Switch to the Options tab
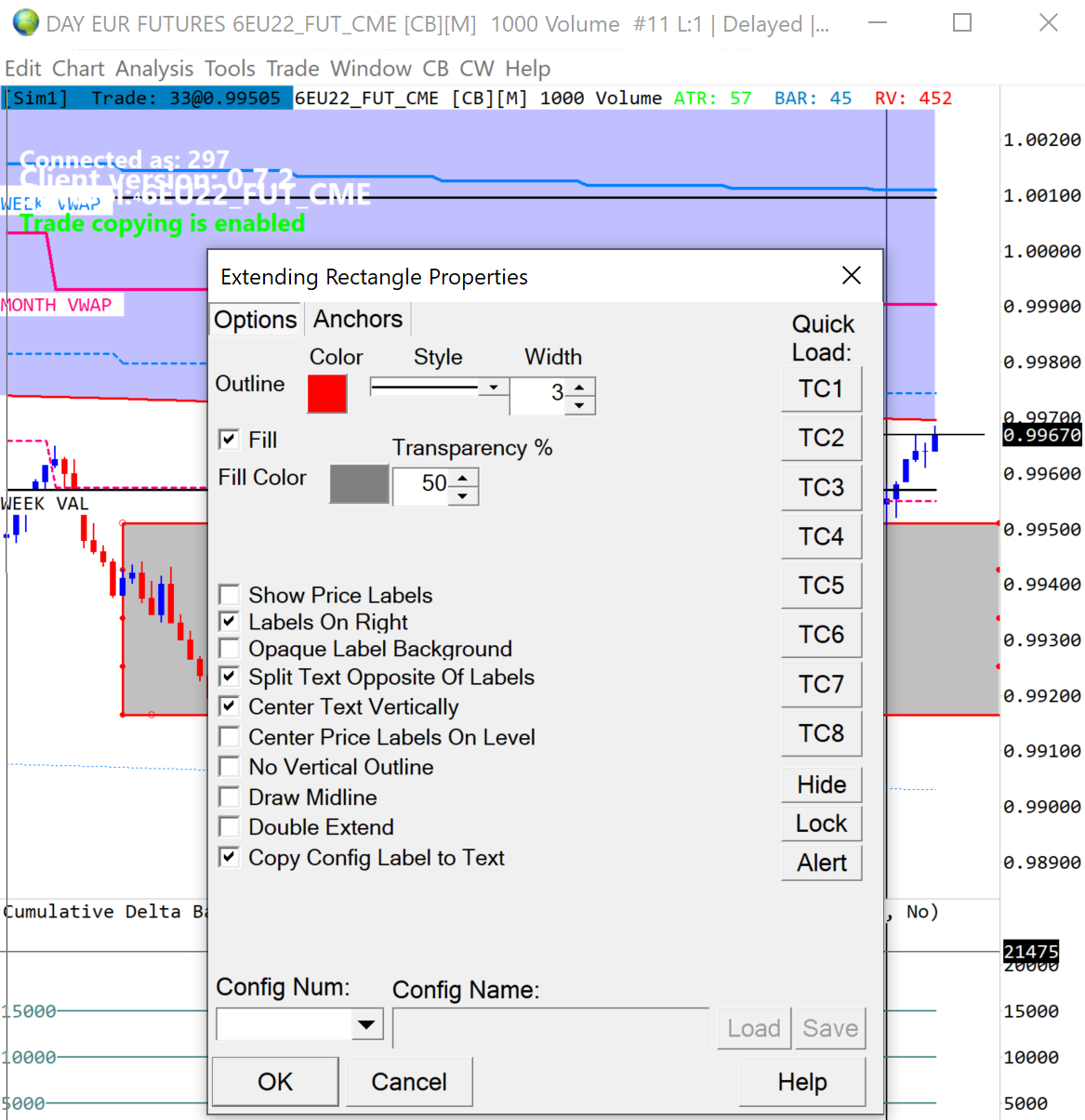This screenshot has height=1120, width=1085. click(256, 320)
